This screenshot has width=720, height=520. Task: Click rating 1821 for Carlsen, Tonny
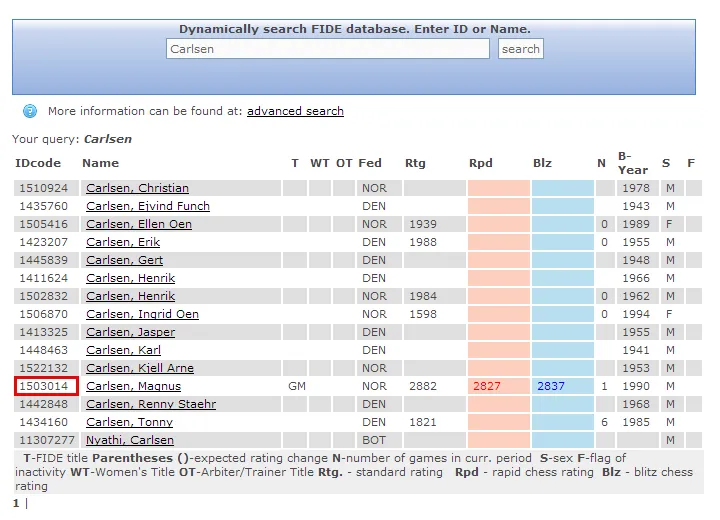tap(423, 422)
